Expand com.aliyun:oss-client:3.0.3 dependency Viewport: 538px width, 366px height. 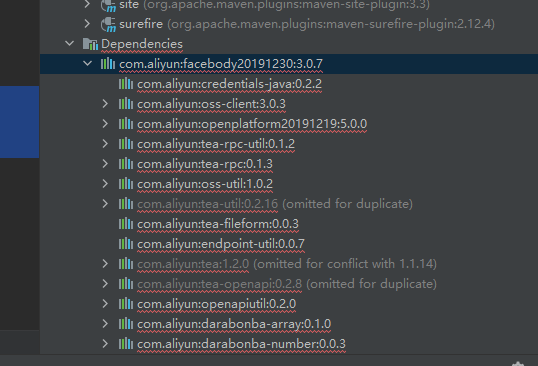105,104
